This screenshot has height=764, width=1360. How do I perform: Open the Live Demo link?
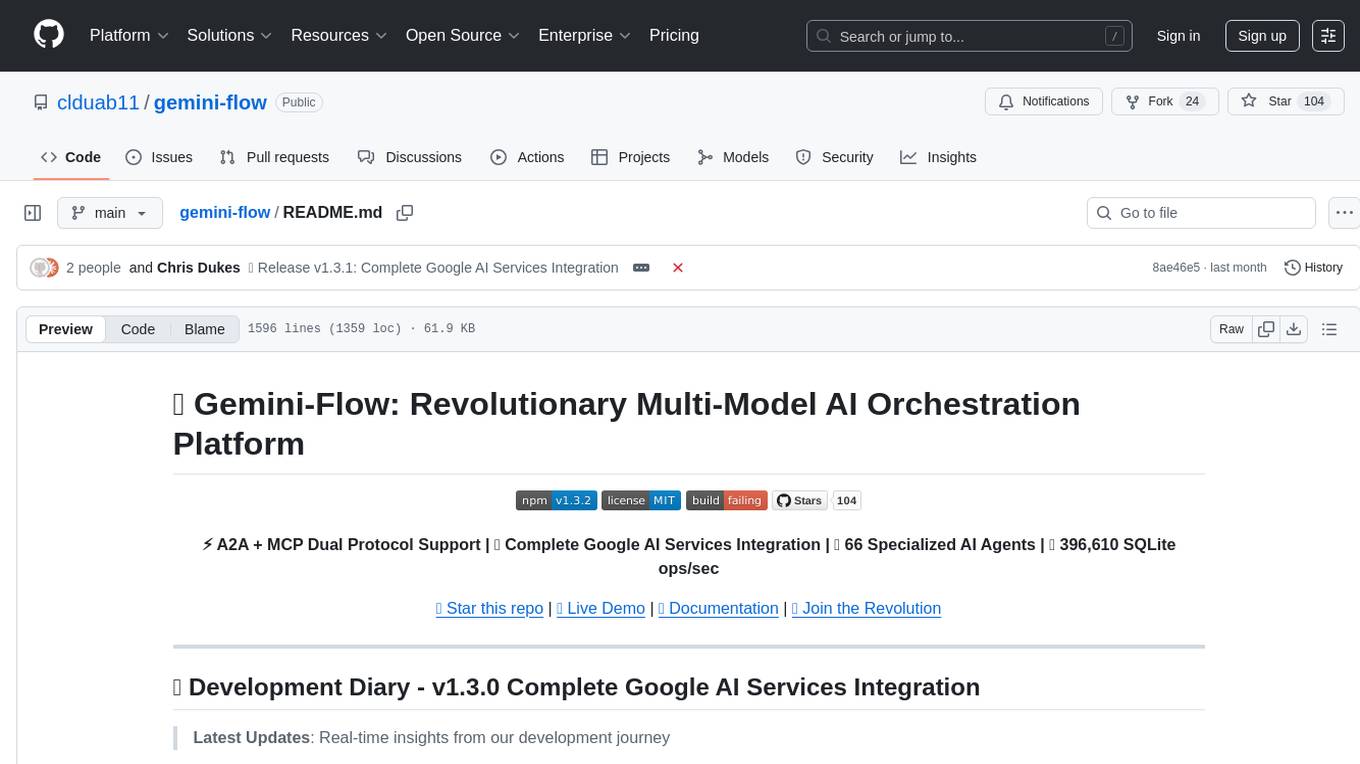[x=600, y=608]
